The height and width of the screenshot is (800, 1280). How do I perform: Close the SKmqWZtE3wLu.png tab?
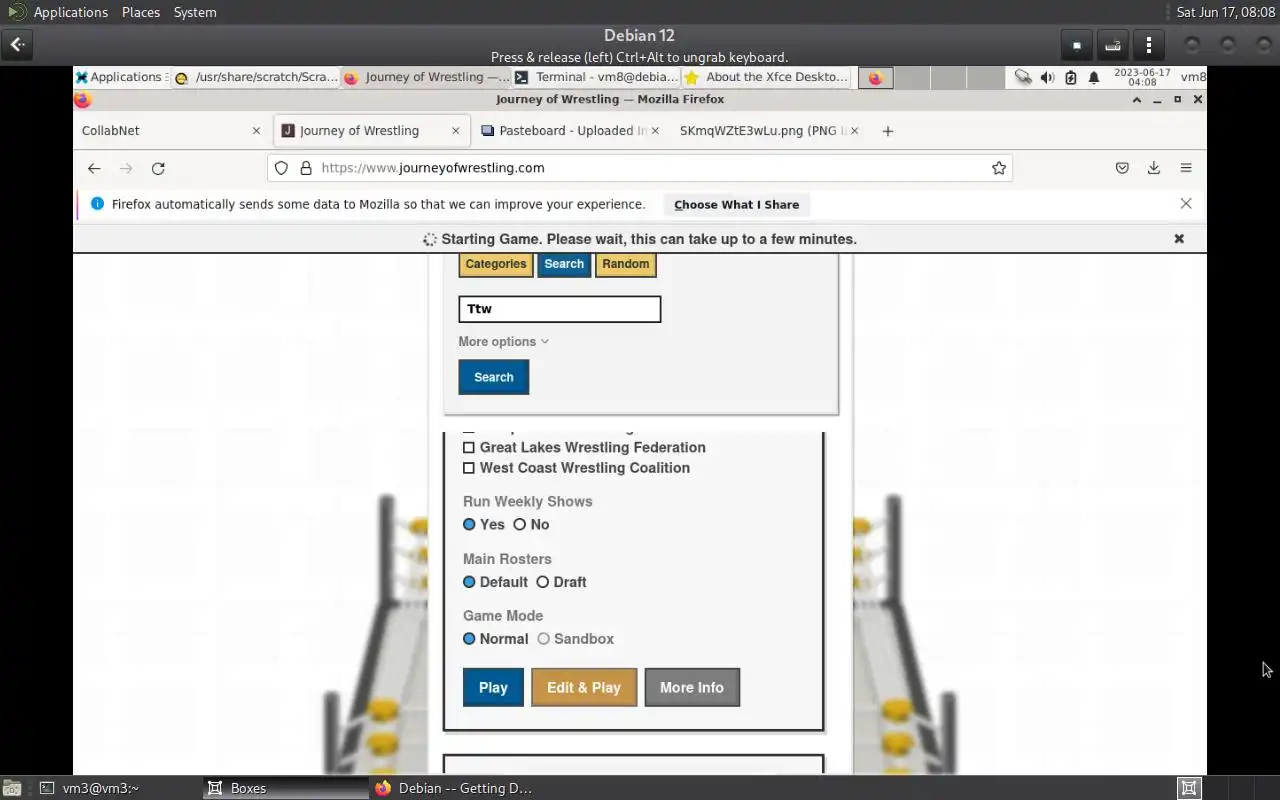[x=856, y=131]
